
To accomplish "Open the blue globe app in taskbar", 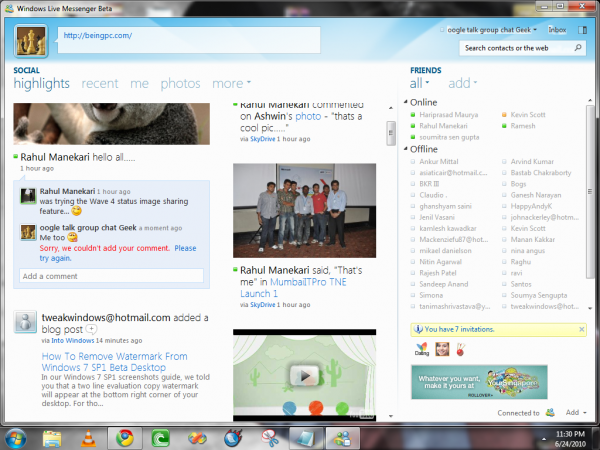I will [234, 439].
